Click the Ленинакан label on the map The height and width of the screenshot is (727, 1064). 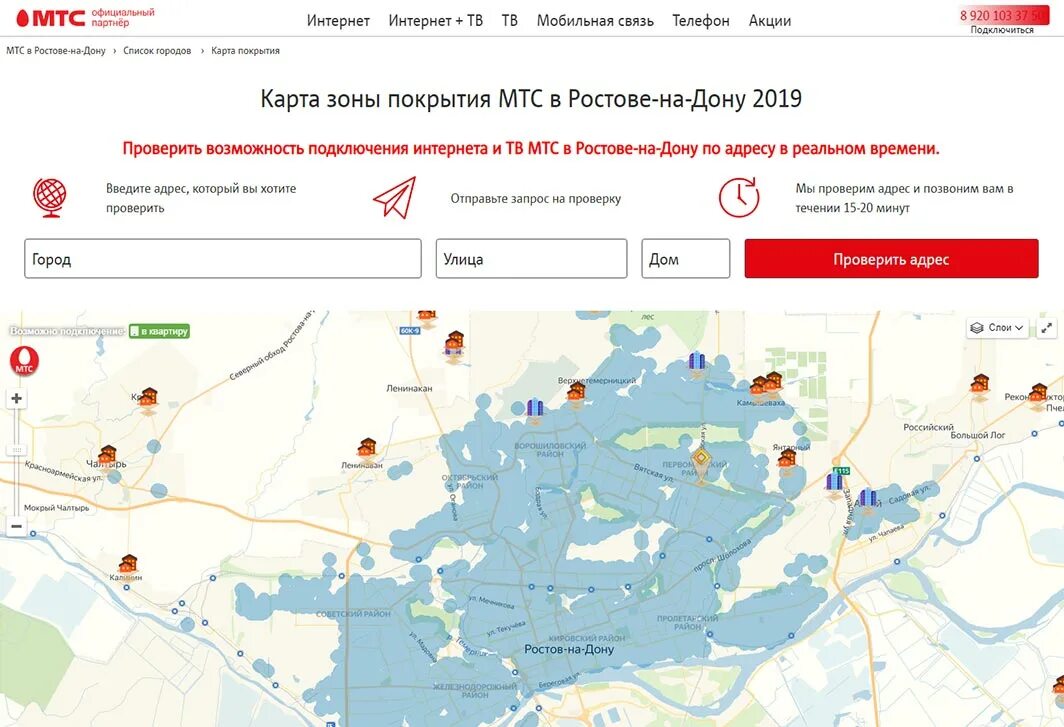click(x=409, y=389)
